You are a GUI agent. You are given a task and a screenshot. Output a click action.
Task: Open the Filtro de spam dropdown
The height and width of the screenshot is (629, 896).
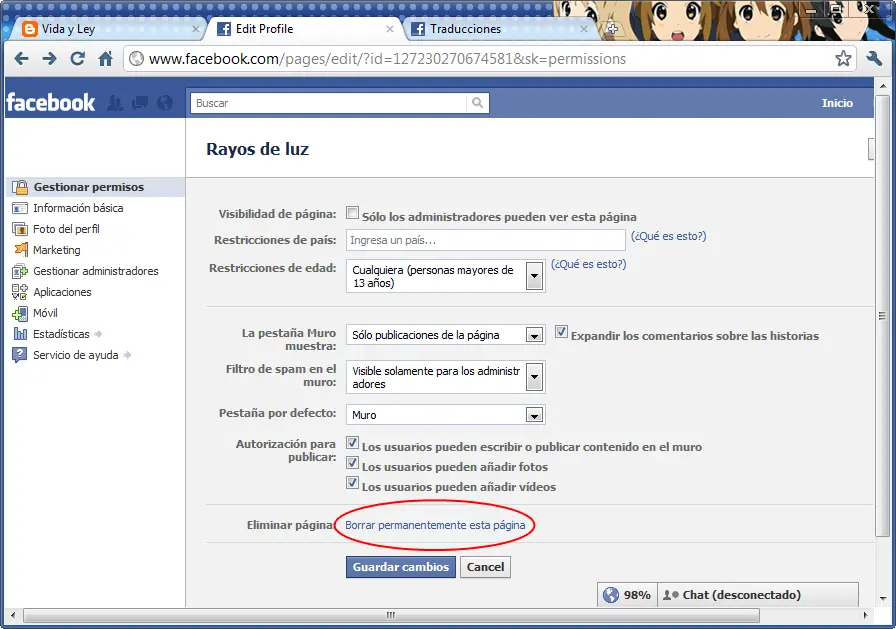click(446, 377)
